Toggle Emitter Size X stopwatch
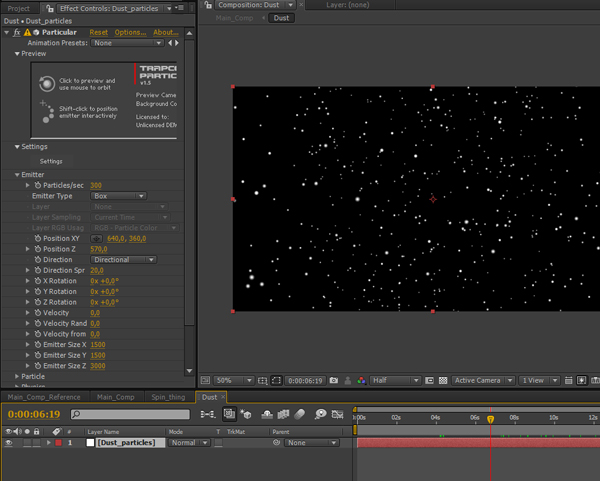Viewport: 600px width, 481px height. point(38,344)
